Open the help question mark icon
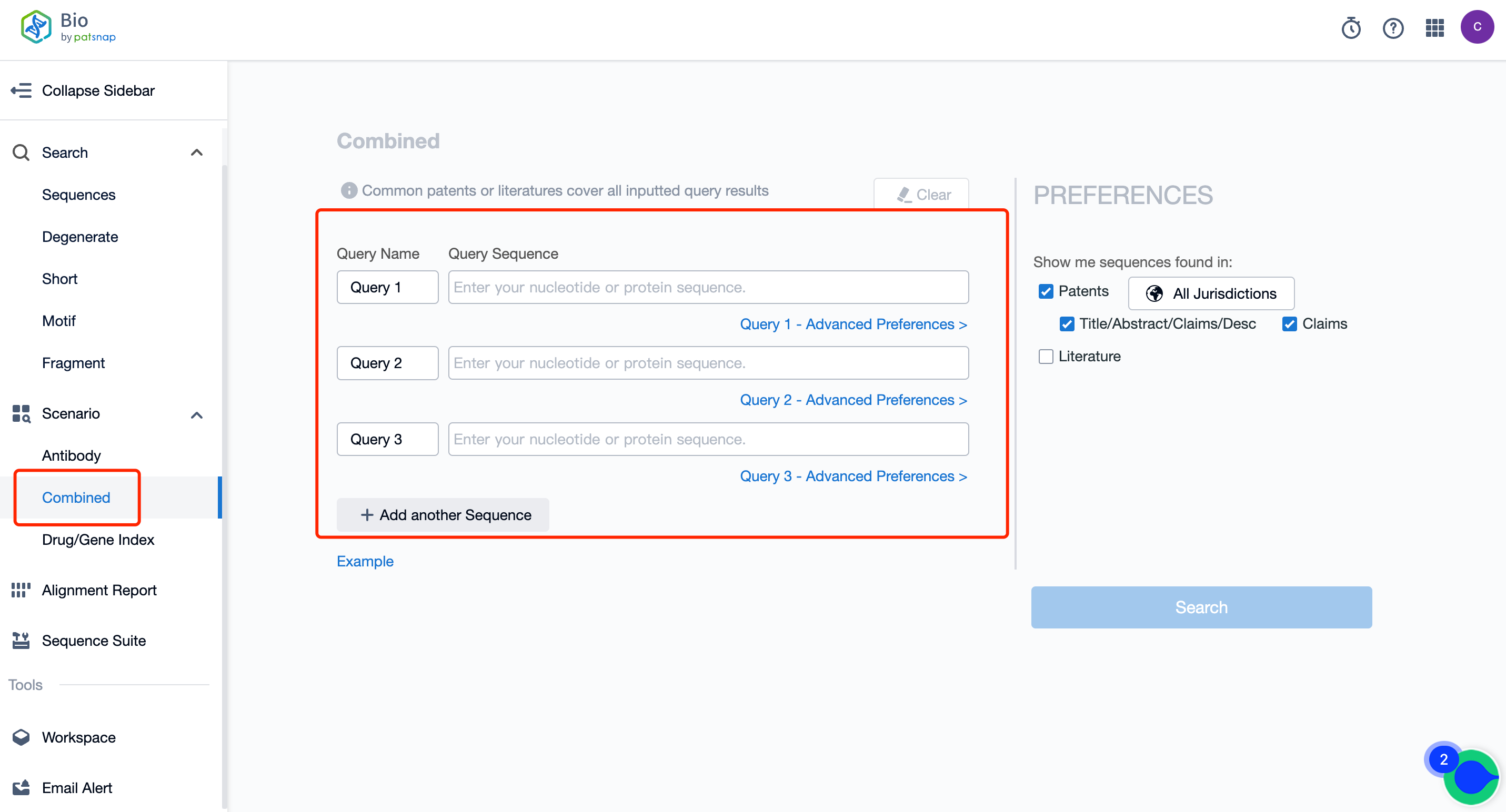This screenshot has height=812, width=1506. click(1392, 27)
